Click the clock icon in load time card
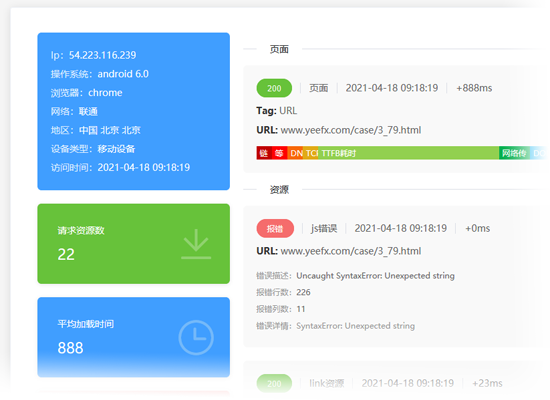The image size is (550, 400). 196,337
